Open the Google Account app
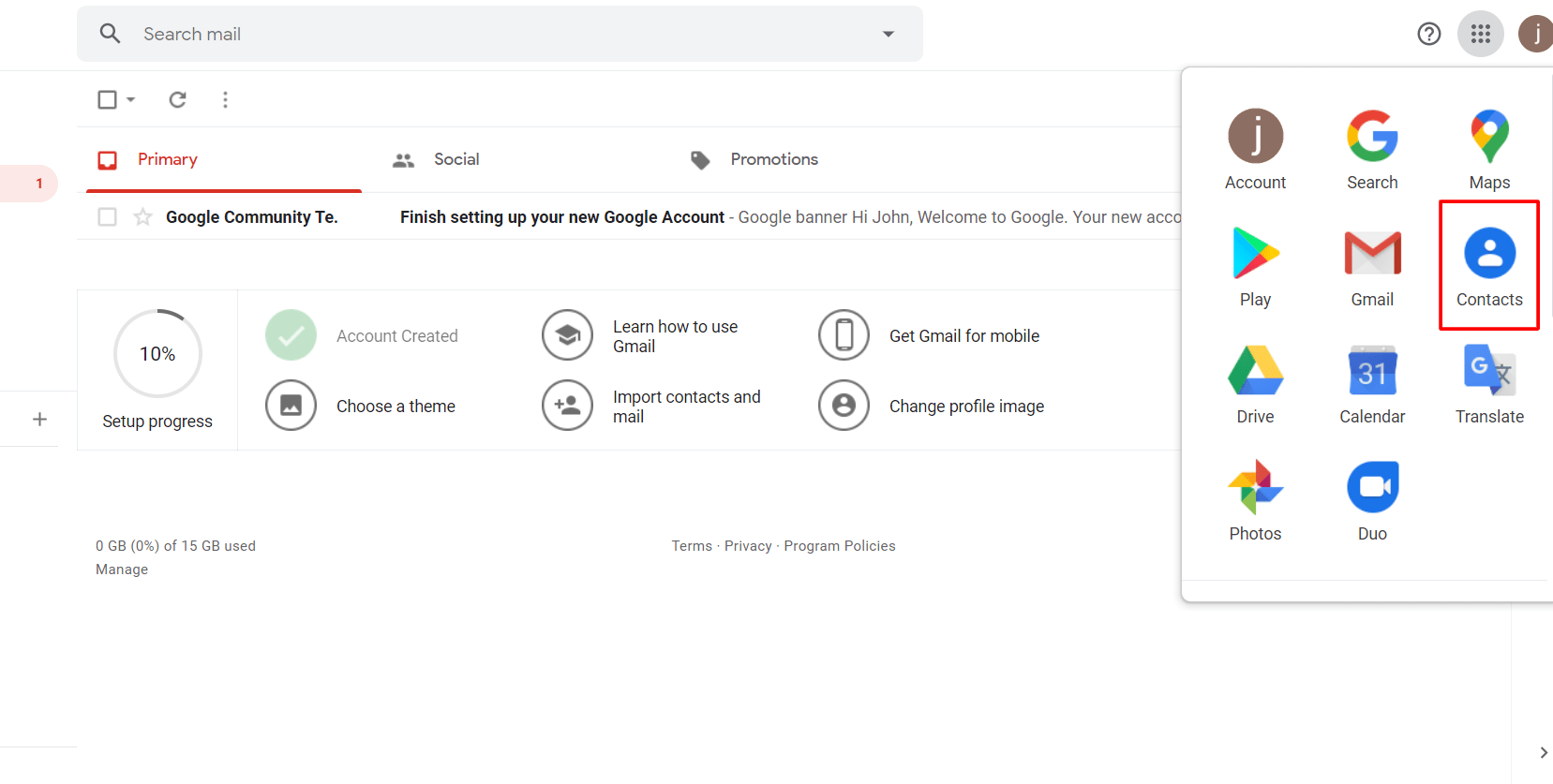This screenshot has height=784, width=1553. click(x=1255, y=150)
